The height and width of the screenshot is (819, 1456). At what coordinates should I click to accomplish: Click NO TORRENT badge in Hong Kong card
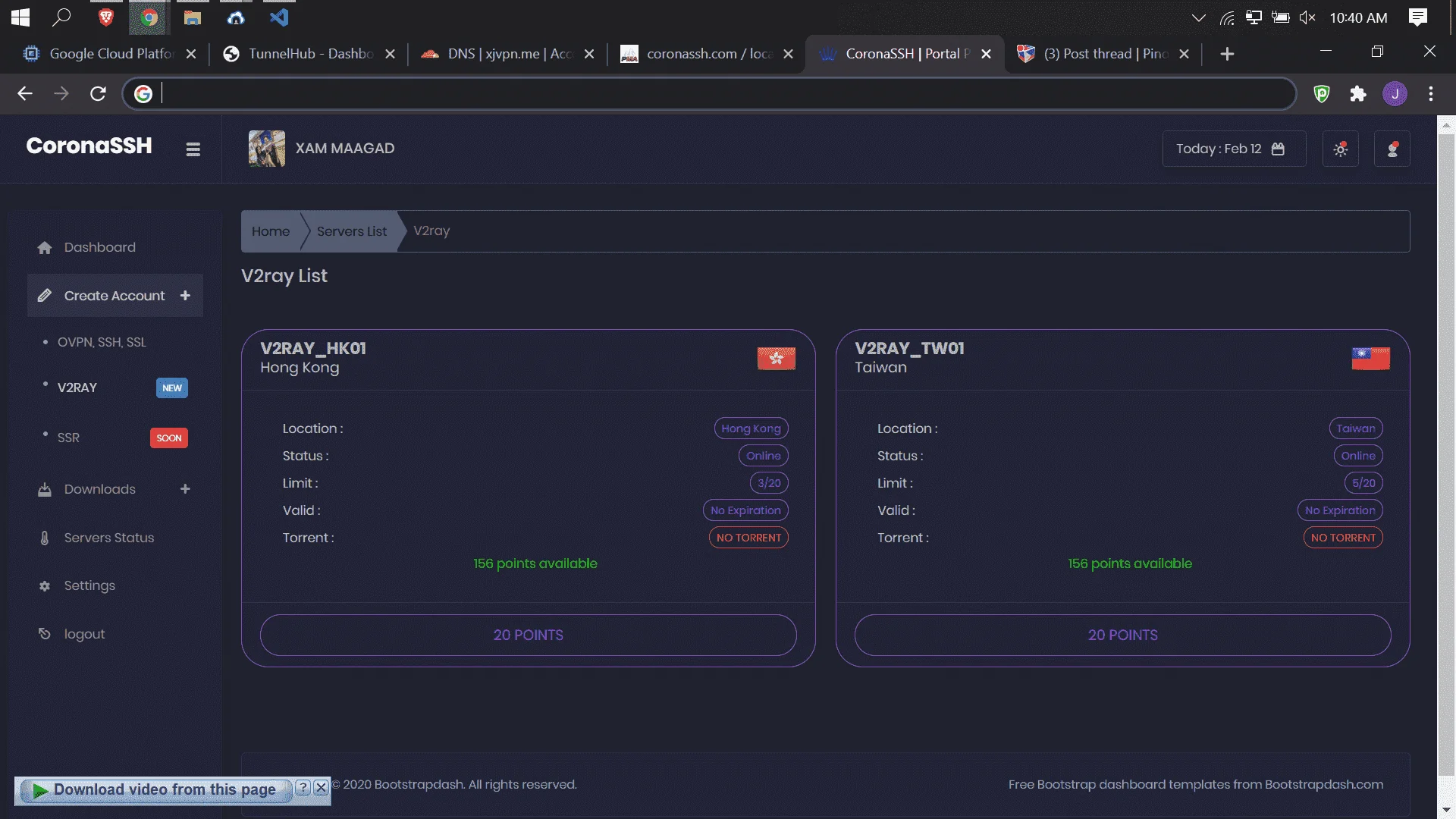click(x=748, y=538)
